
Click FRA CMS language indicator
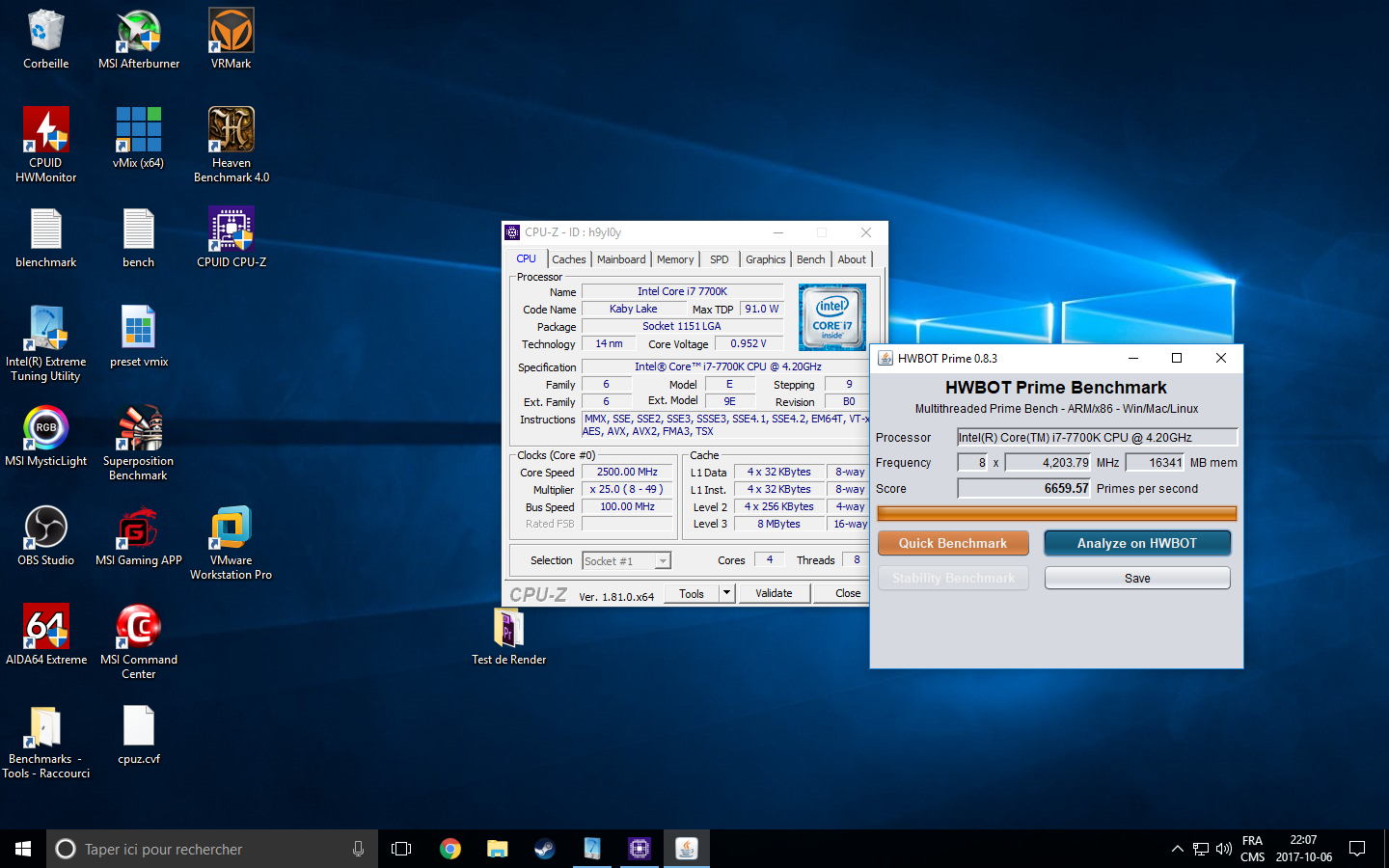1253,849
